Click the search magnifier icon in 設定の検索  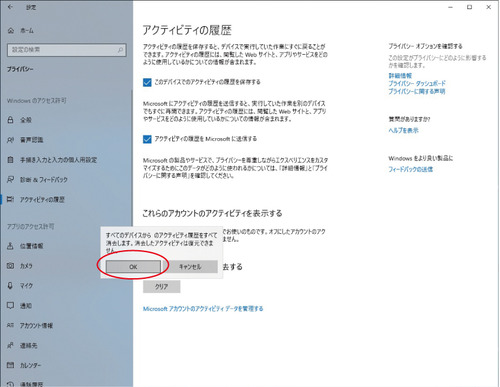[120, 50]
